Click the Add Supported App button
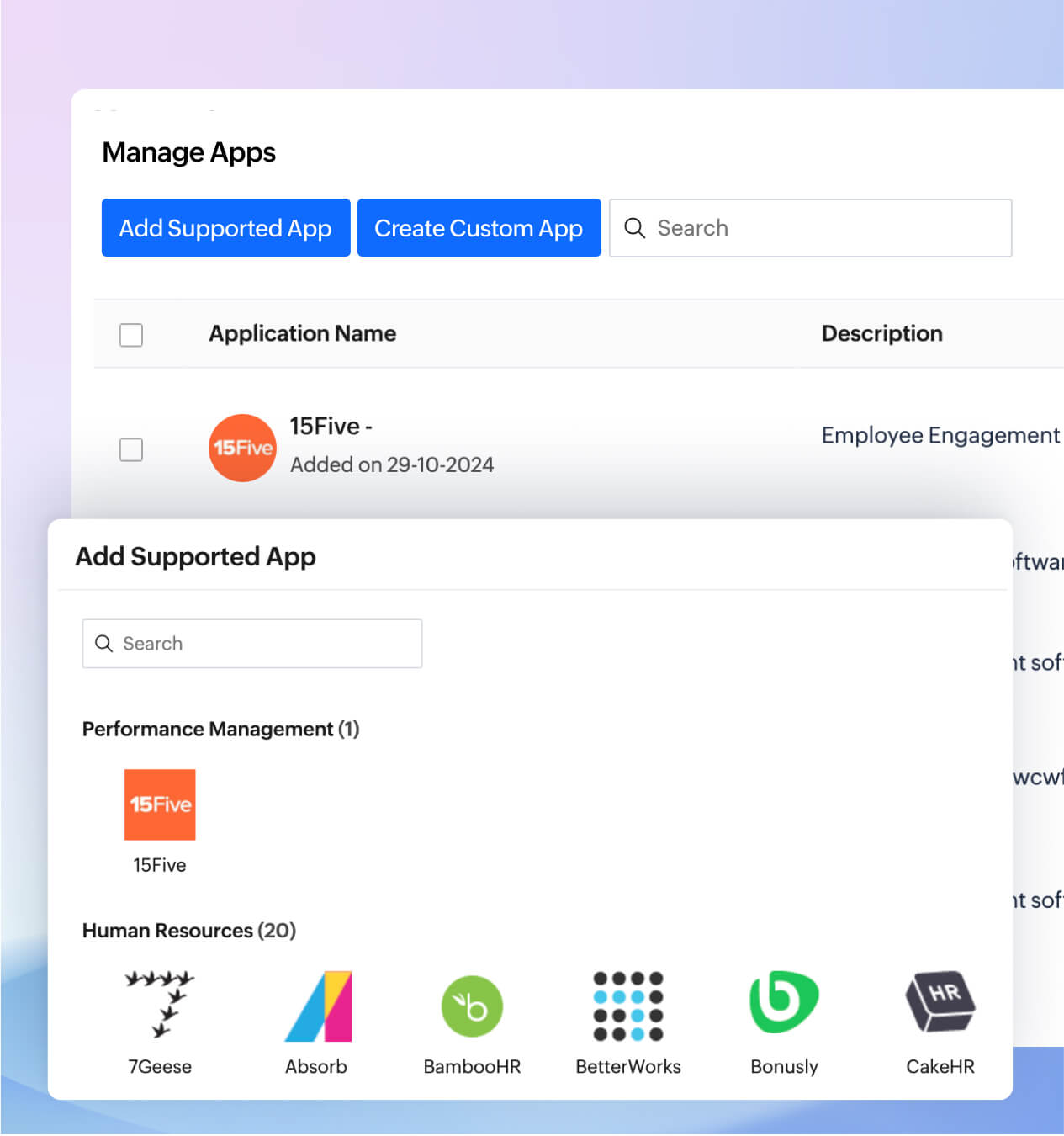This screenshot has width=1064, height=1136. 225,227
